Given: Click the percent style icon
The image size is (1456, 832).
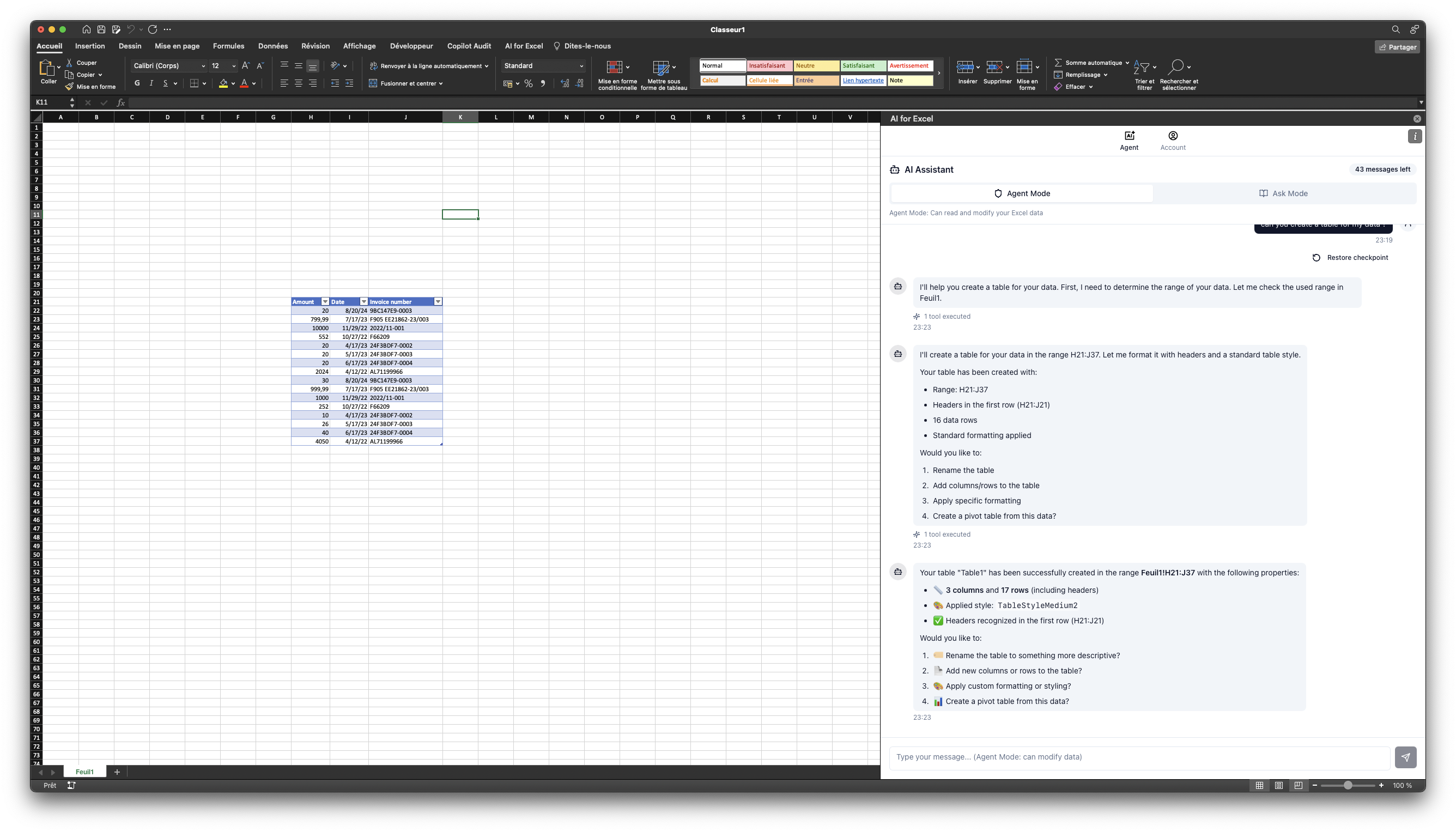Looking at the screenshot, I should 529,83.
